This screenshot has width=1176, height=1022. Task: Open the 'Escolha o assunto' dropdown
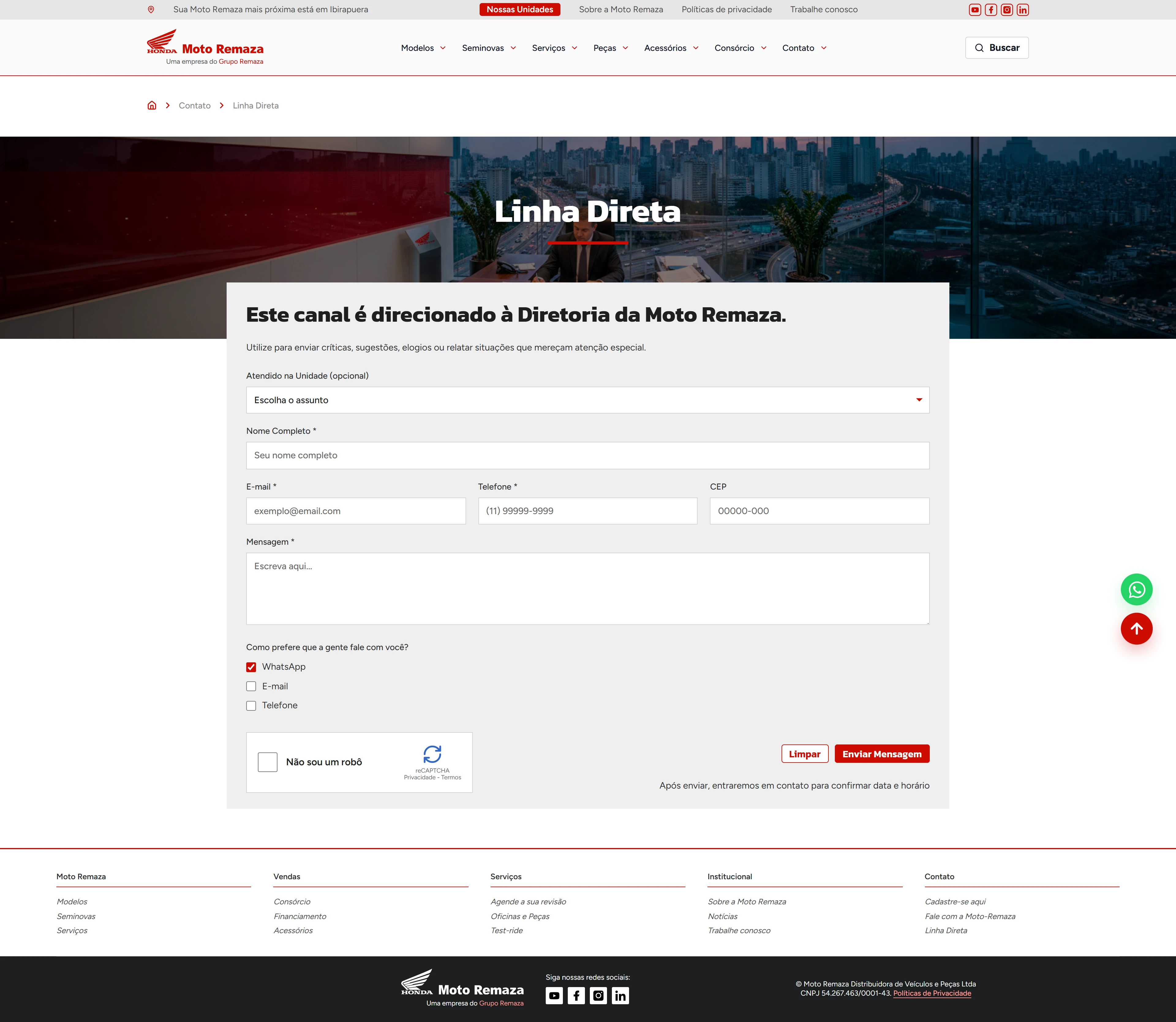[x=588, y=400]
